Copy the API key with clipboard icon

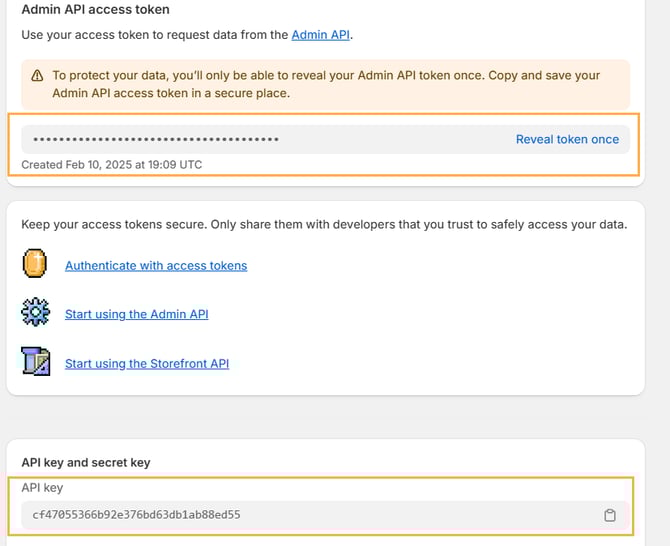point(609,516)
